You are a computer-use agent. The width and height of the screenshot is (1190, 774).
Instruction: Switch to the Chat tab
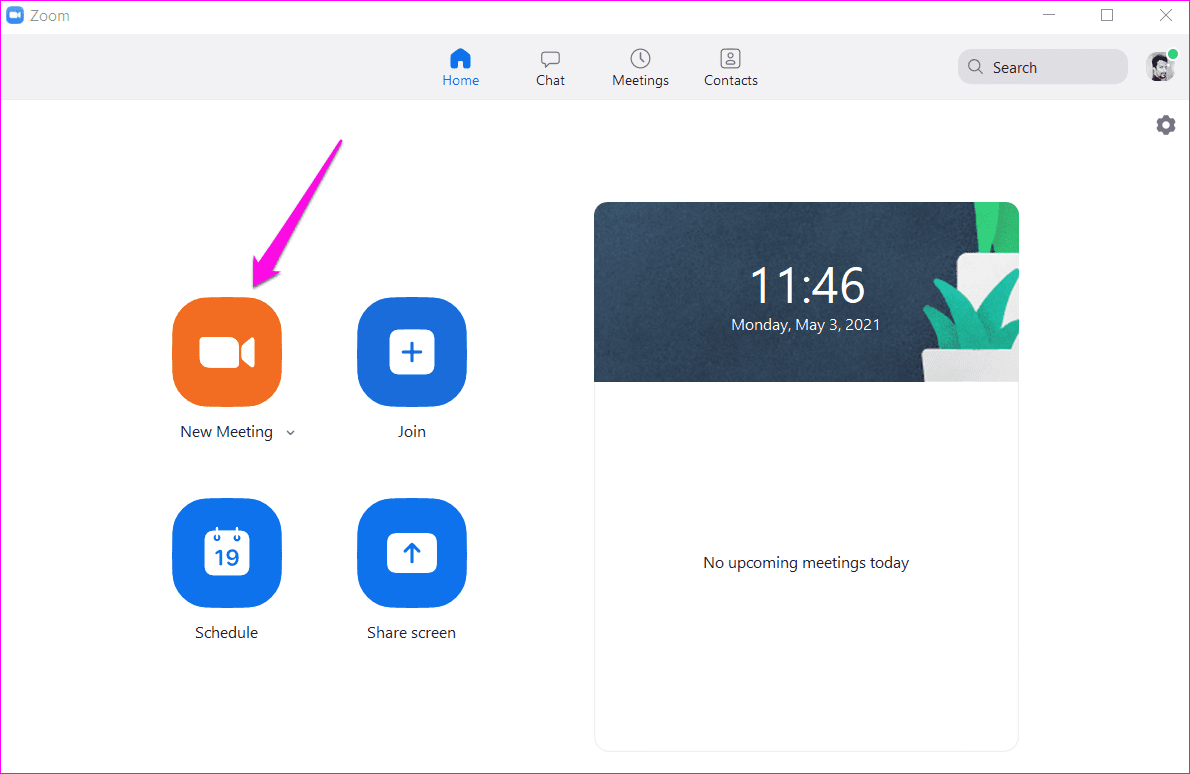point(550,68)
